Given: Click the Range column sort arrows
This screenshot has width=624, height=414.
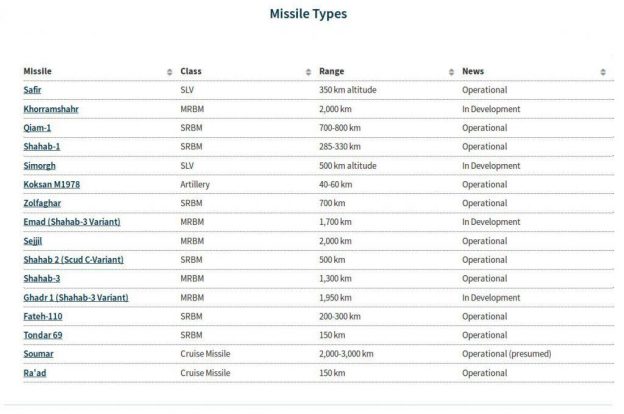Looking at the screenshot, I should pyautogui.click(x=452, y=72).
